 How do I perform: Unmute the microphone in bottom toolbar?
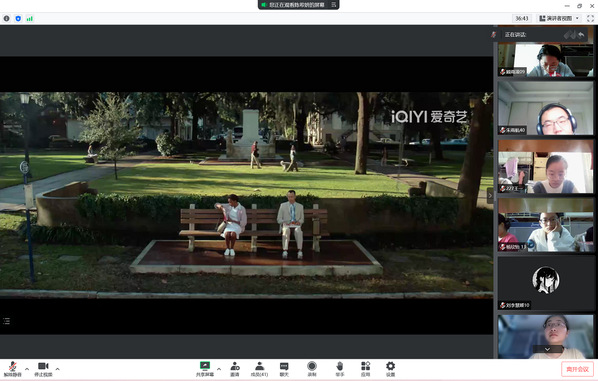[x=12, y=369]
